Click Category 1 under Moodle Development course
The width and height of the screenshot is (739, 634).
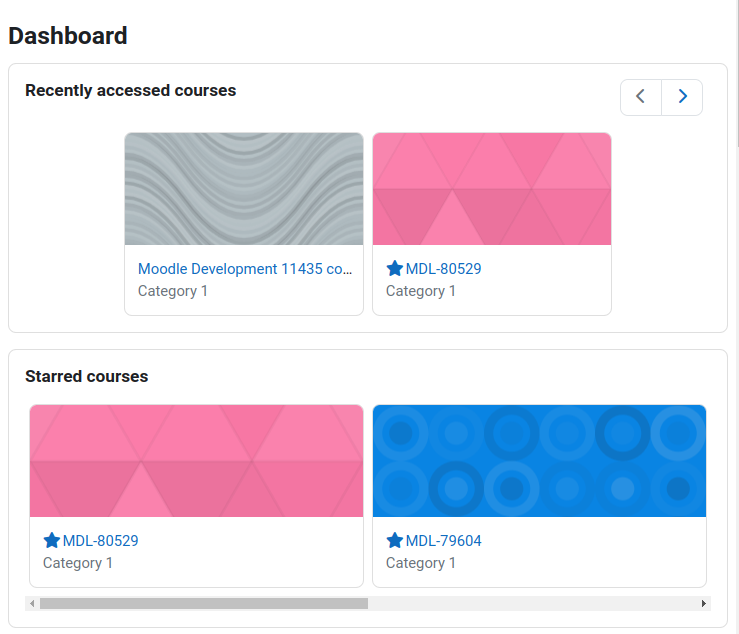(173, 291)
